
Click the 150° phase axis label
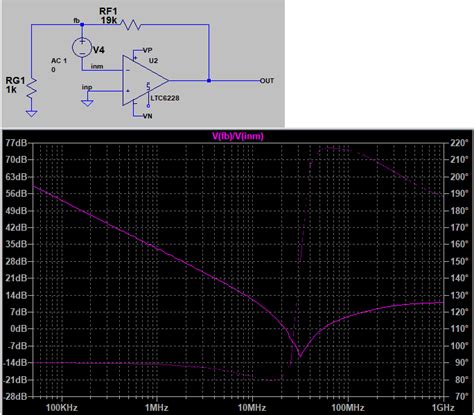pos(459,261)
